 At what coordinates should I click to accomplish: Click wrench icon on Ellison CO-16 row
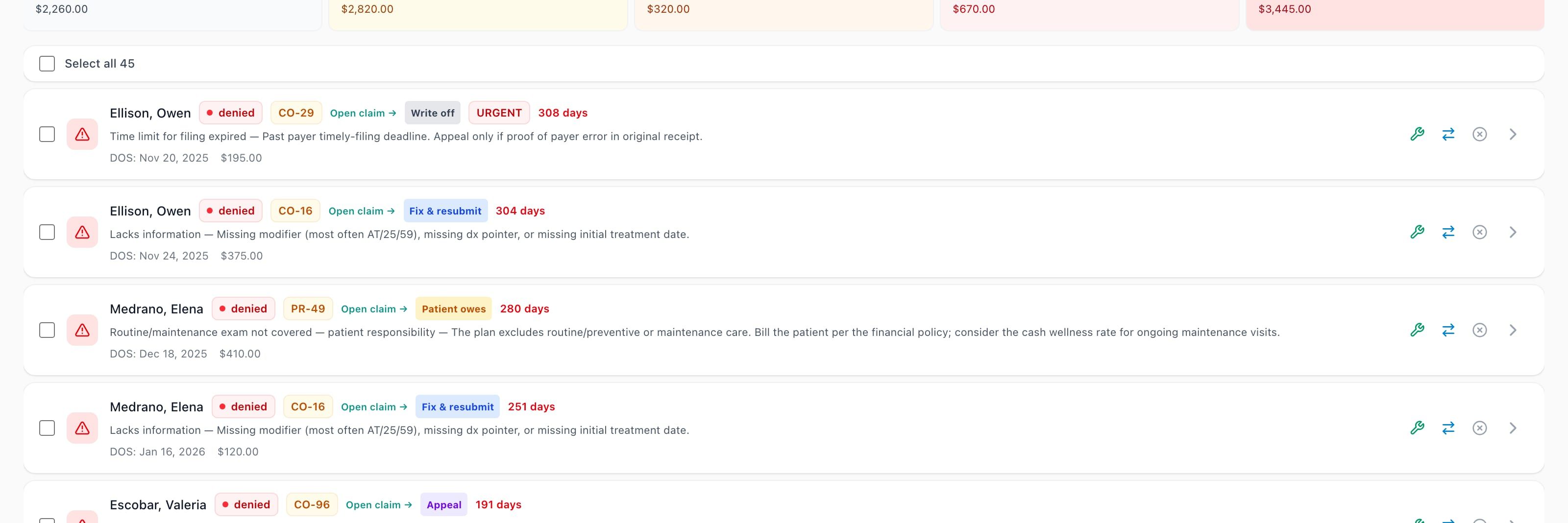[x=1417, y=232]
